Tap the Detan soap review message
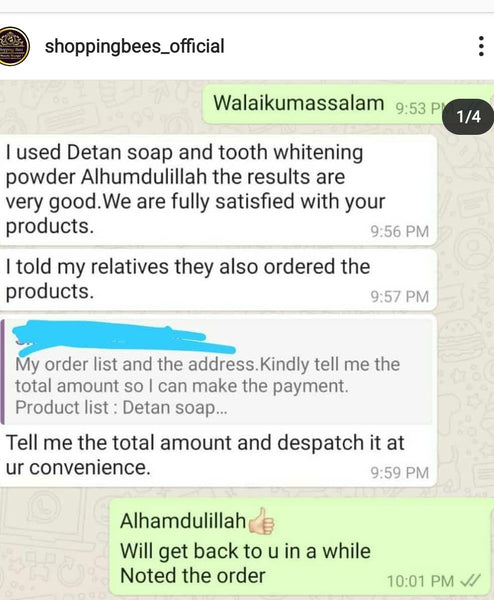Screen dimensions: 494x600 tap(218, 190)
